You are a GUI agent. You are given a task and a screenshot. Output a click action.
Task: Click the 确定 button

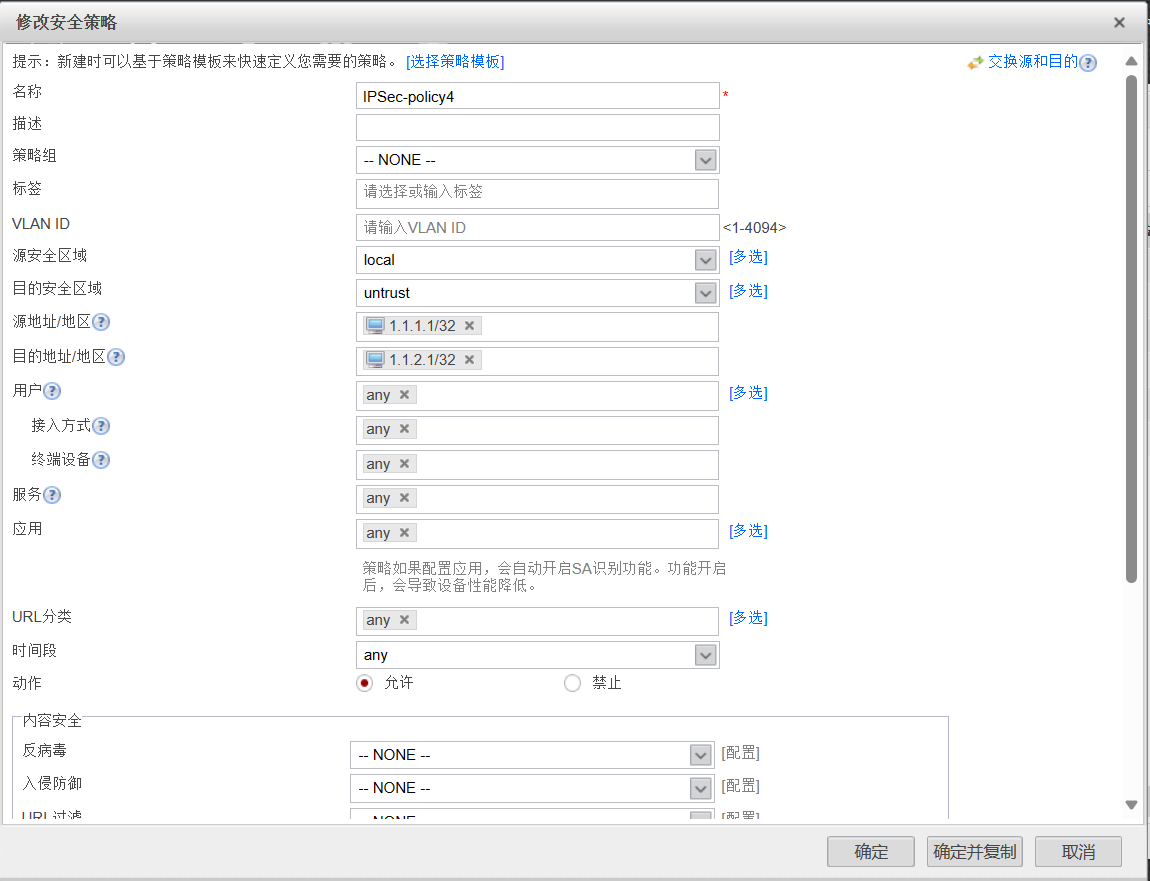point(871,852)
